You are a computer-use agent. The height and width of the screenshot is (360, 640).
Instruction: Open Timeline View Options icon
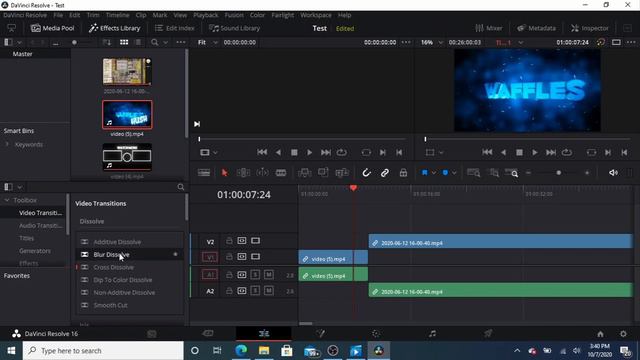[204, 173]
